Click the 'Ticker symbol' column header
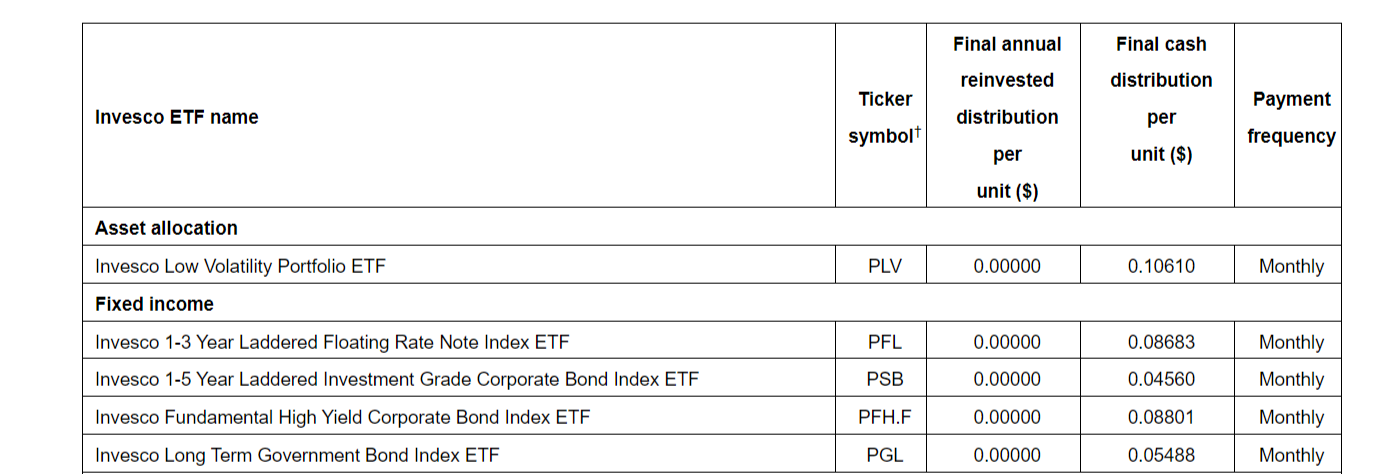The image size is (1398, 474). pyautogui.click(x=884, y=117)
